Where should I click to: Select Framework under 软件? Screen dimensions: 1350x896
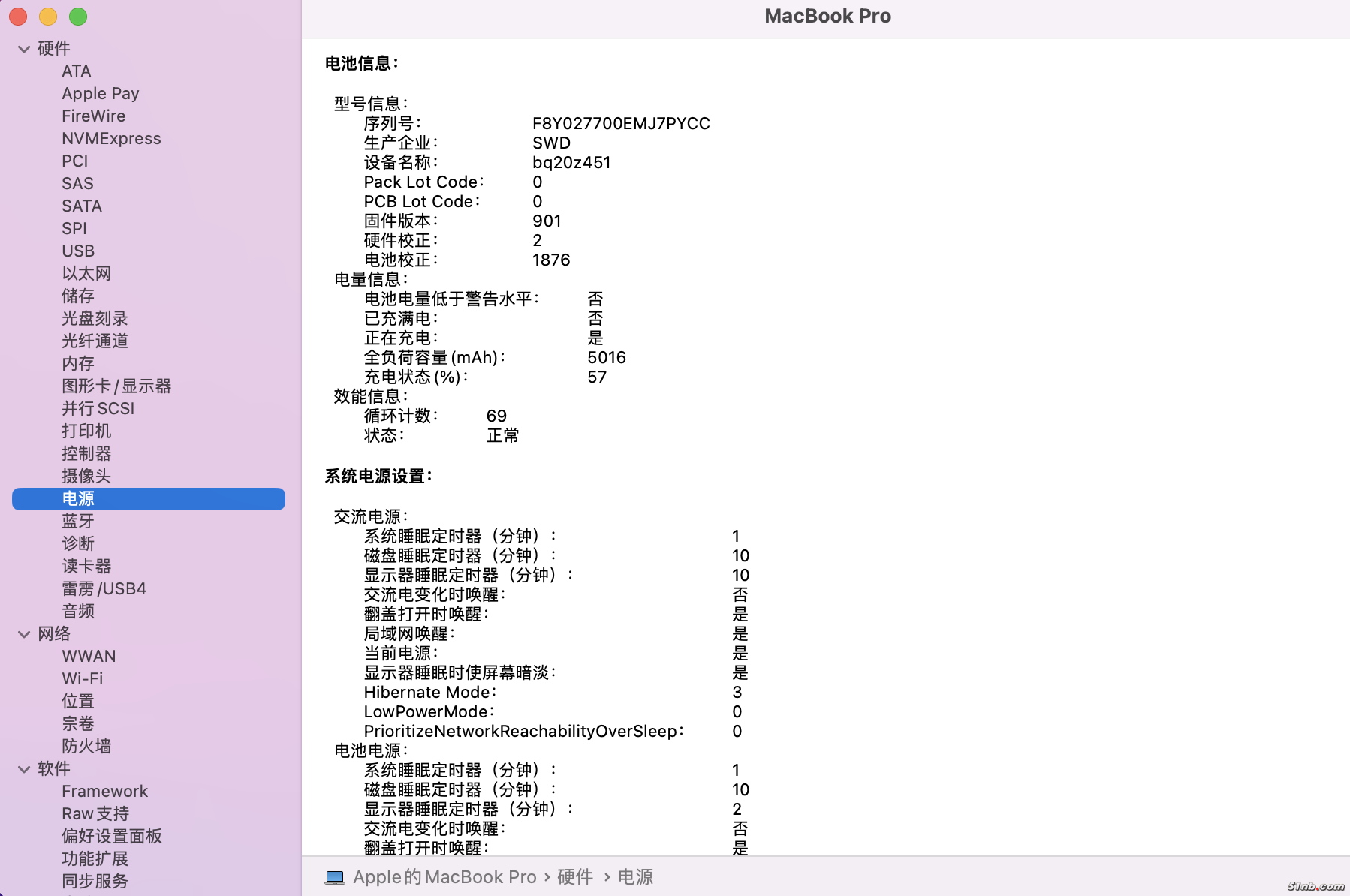click(105, 792)
